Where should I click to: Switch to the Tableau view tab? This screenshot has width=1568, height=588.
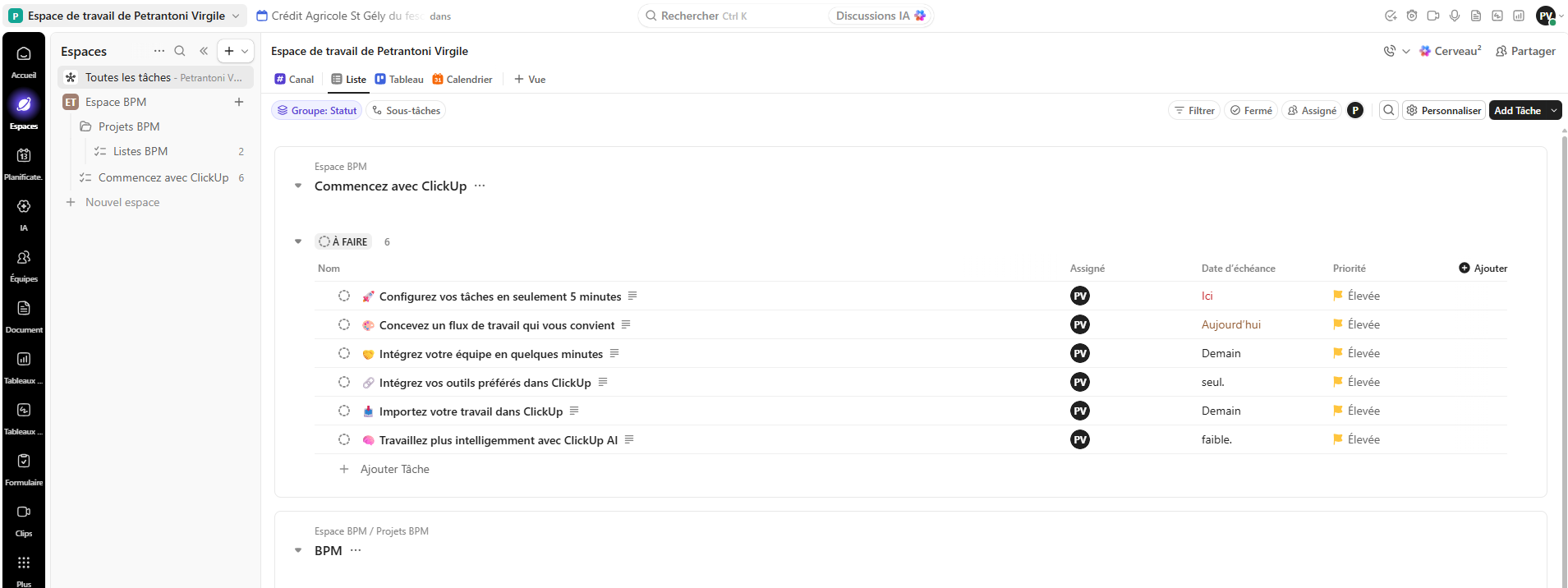399,79
